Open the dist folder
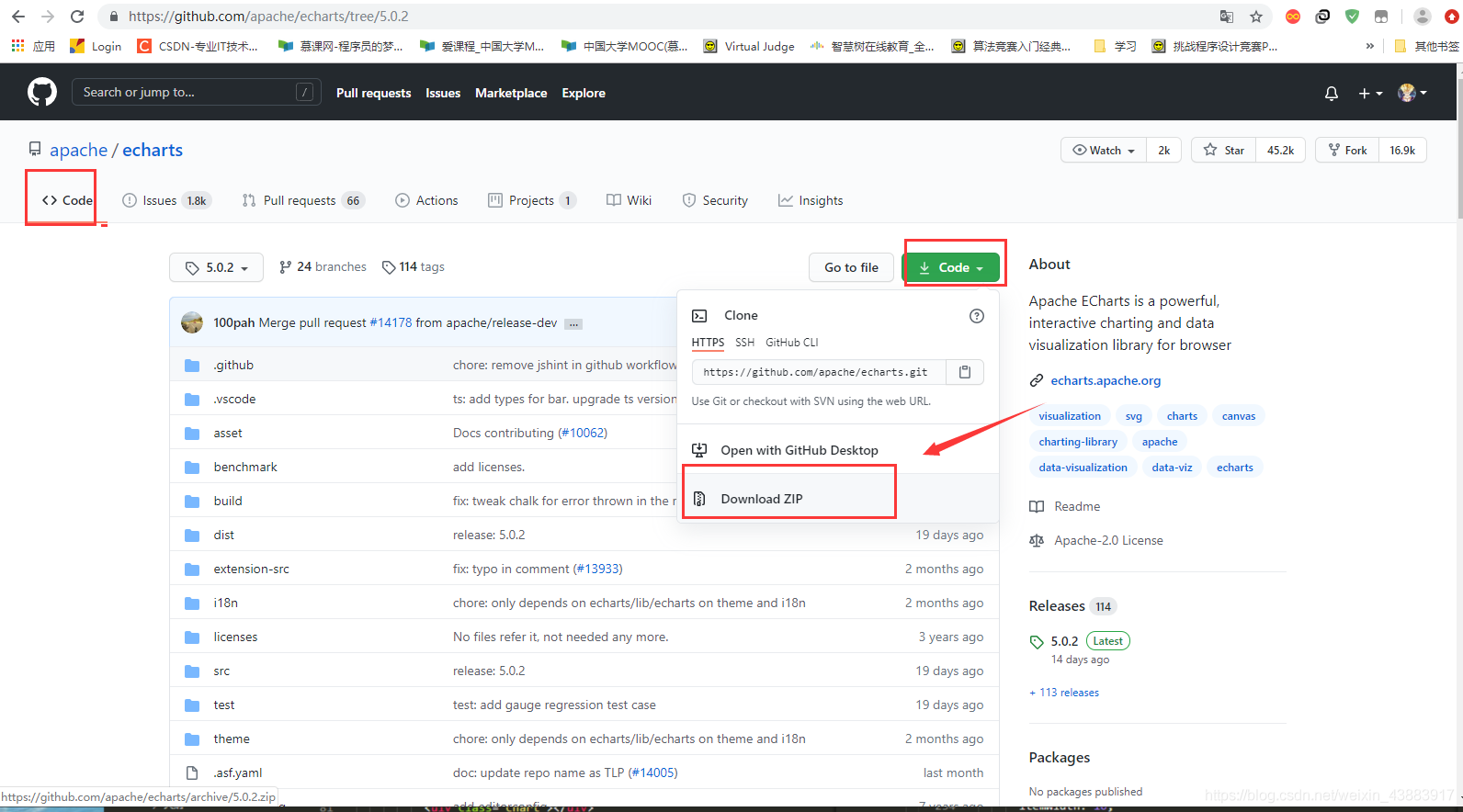This screenshot has height=812, width=1463. tap(223, 535)
